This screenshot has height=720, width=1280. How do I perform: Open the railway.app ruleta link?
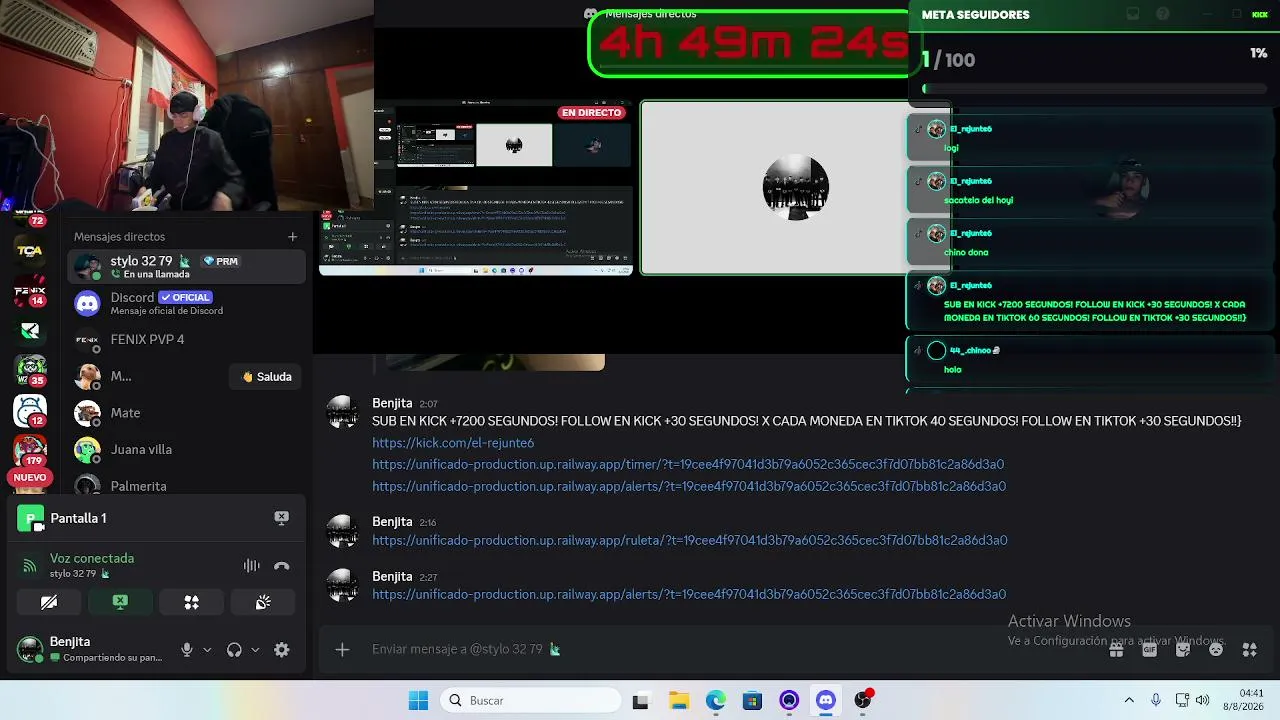coord(690,541)
